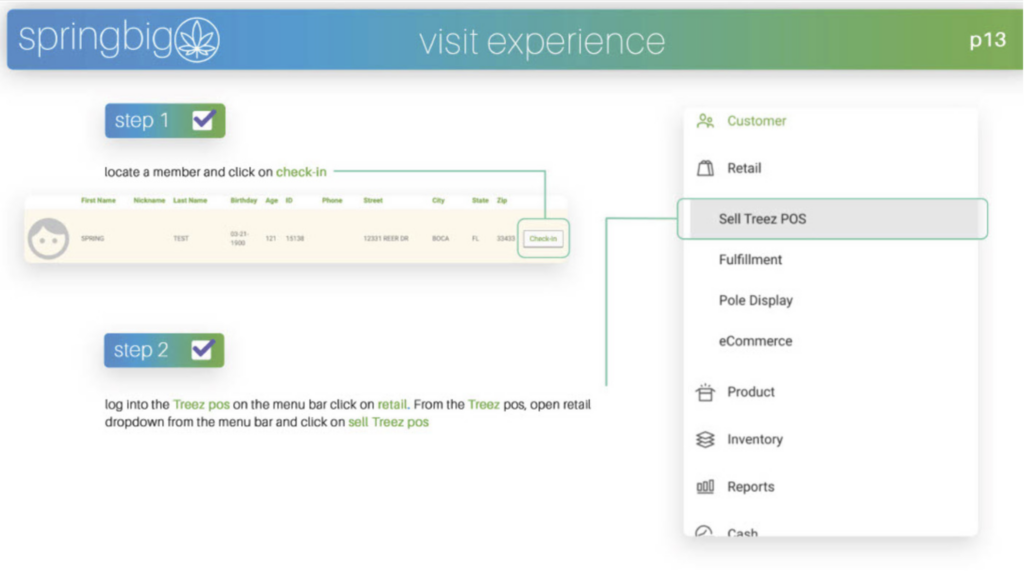
Task: Click the City column header
Action: coord(438,201)
